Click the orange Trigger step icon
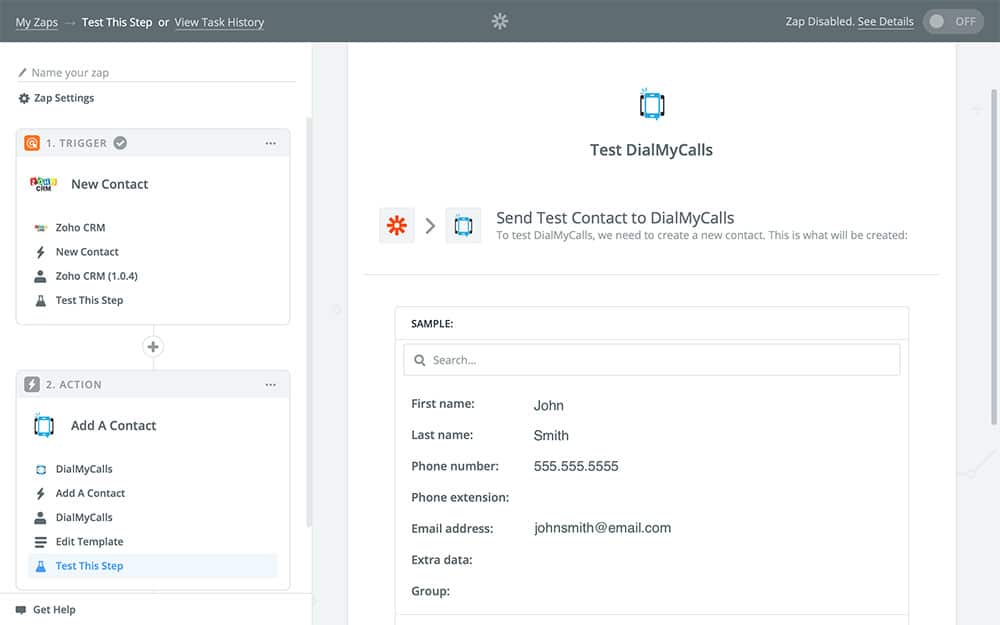Image resolution: width=1000 pixels, height=625 pixels. coord(32,143)
